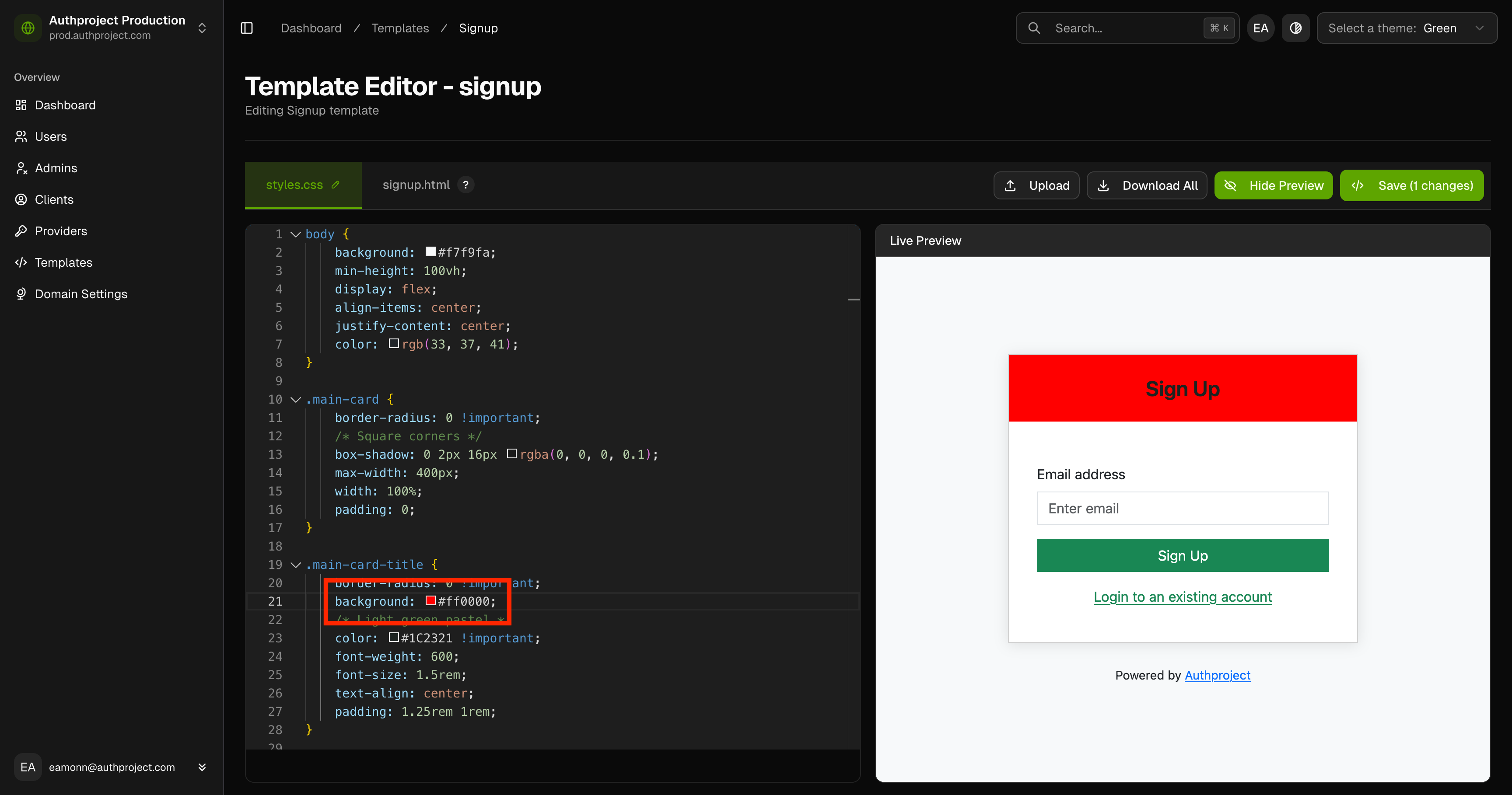Hide the live preview panel
The width and height of the screenshot is (1512, 795).
coord(1273,185)
